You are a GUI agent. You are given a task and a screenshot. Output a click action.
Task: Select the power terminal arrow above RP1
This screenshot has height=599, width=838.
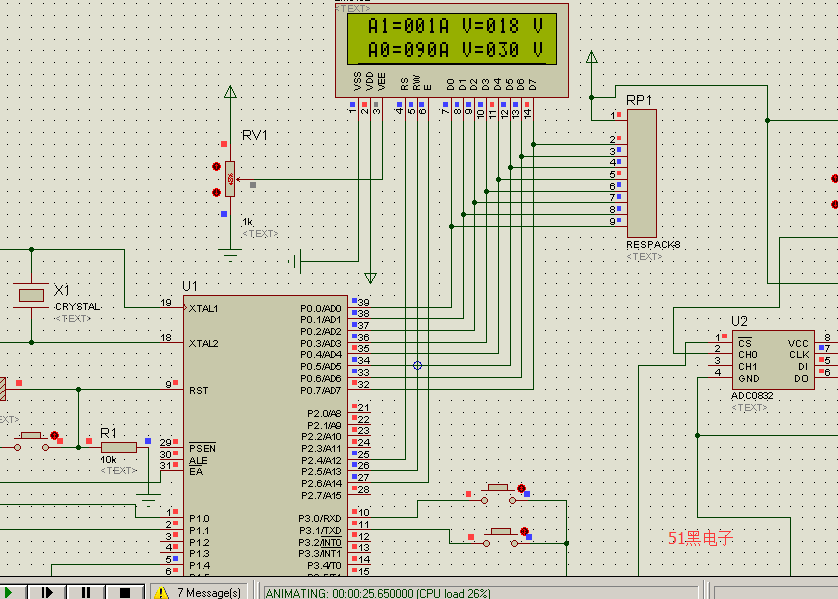click(x=592, y=57)
